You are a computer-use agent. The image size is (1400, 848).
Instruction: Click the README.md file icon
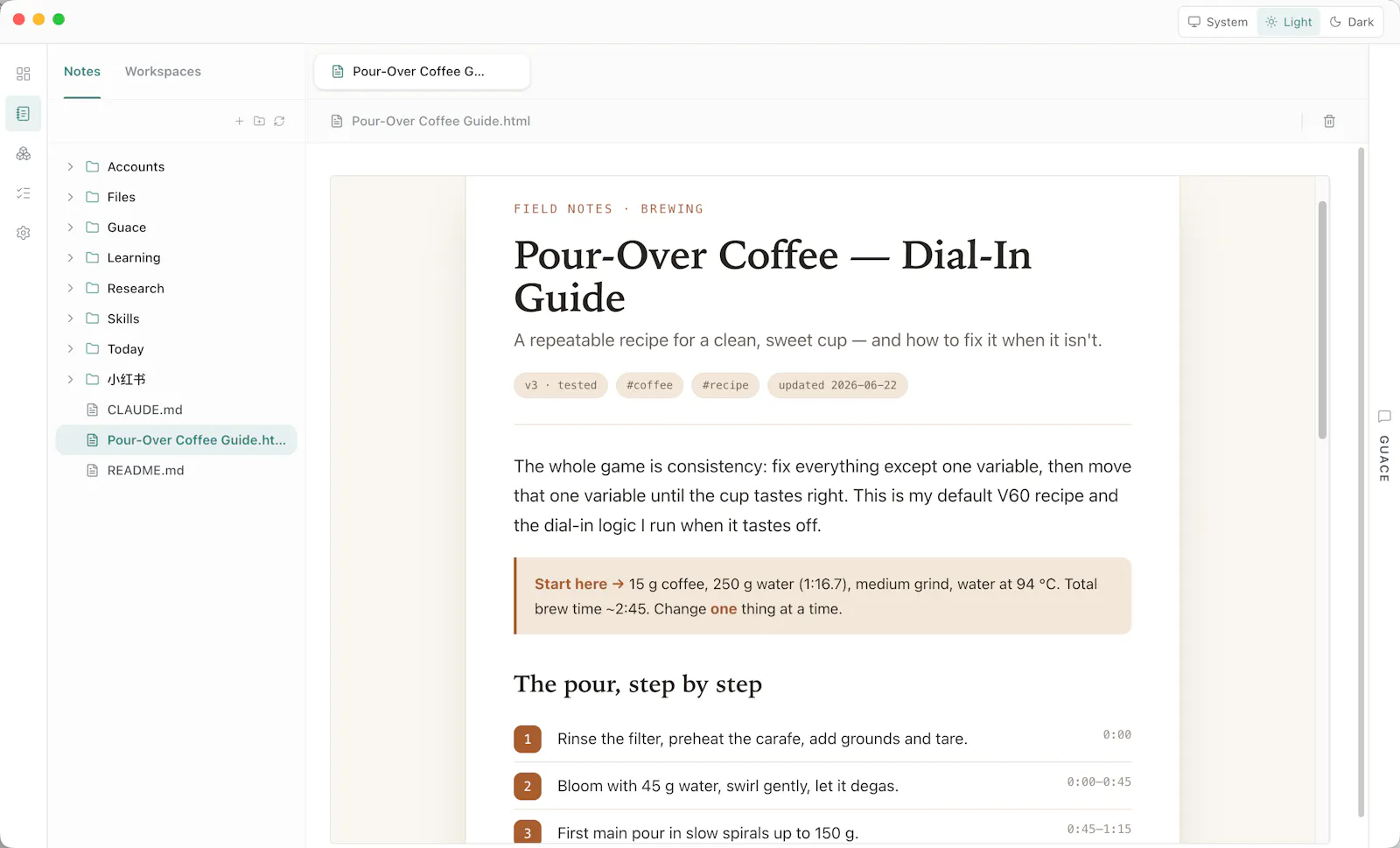(92, 470)
